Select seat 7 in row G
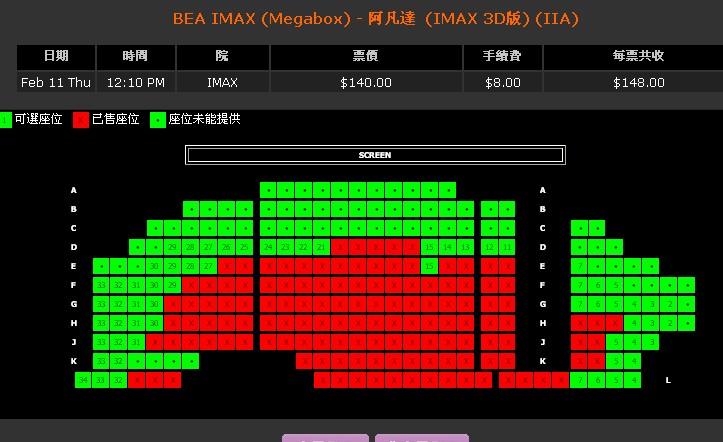The image size is (723, 442). 580,304
